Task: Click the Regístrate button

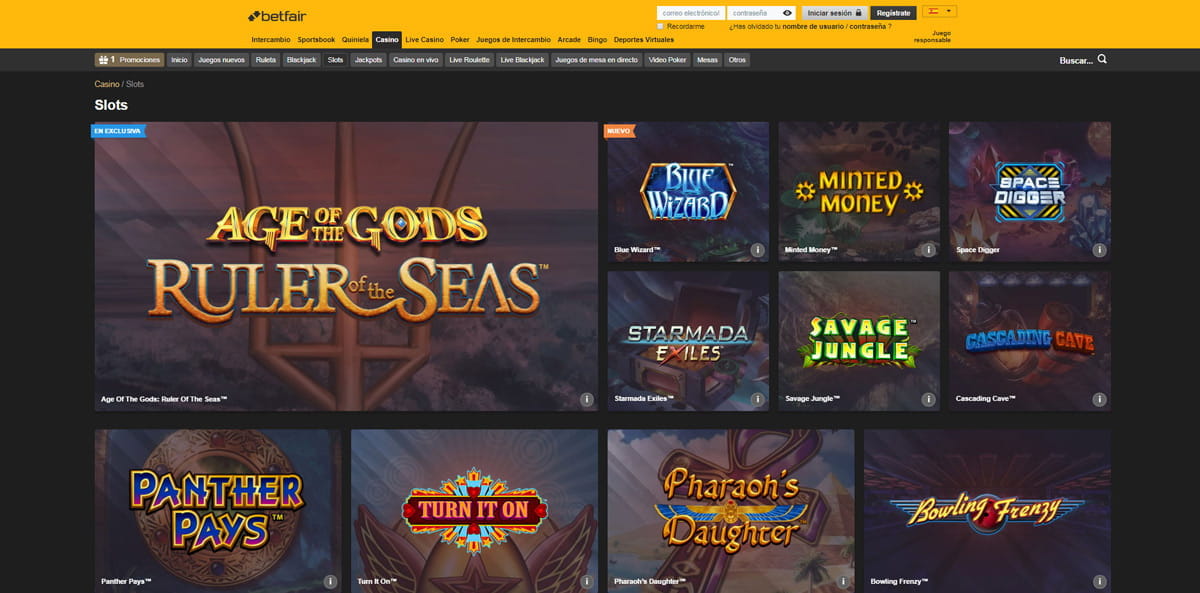Action: point(893,13)
